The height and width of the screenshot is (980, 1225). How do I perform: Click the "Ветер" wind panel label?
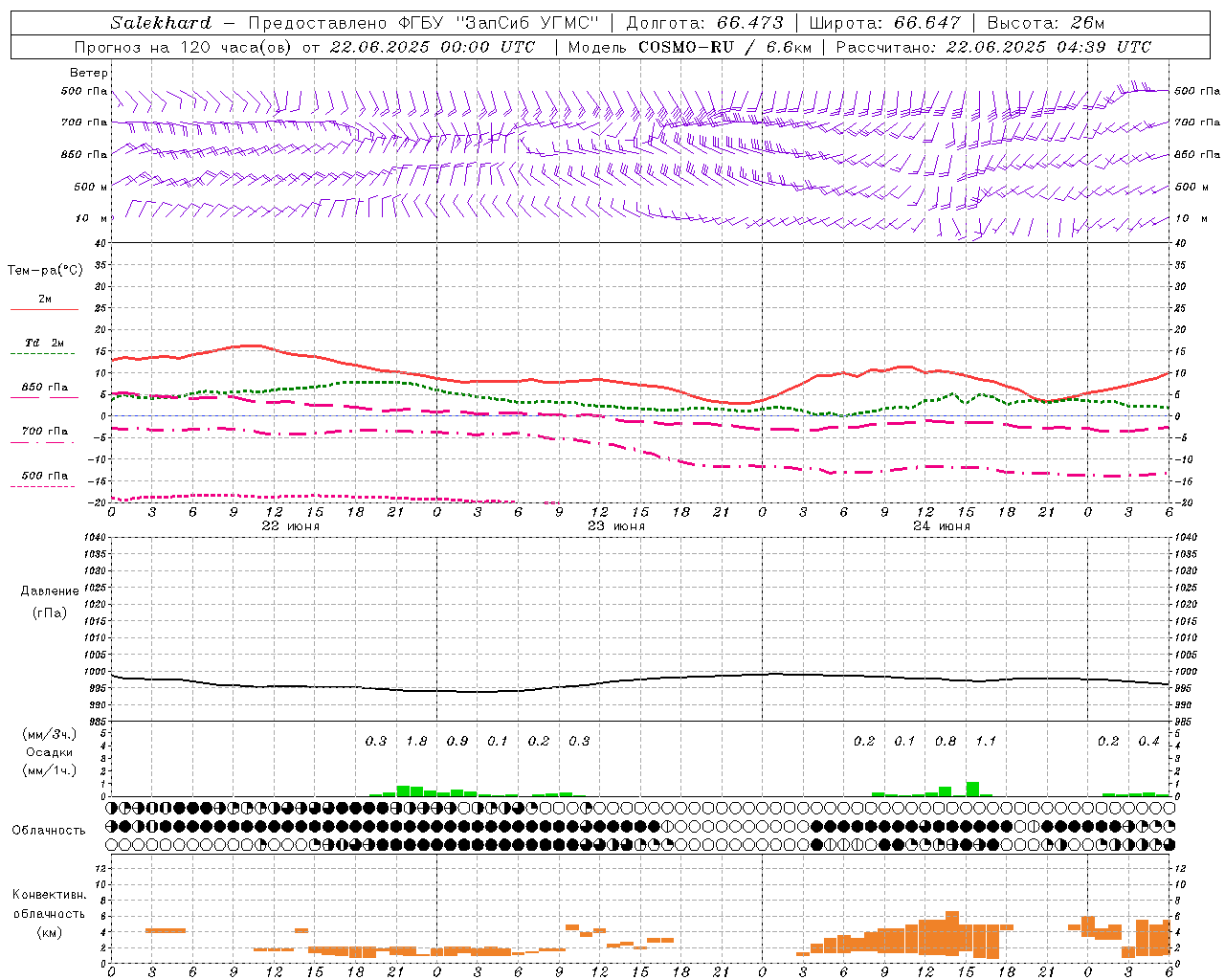(89, 73)
